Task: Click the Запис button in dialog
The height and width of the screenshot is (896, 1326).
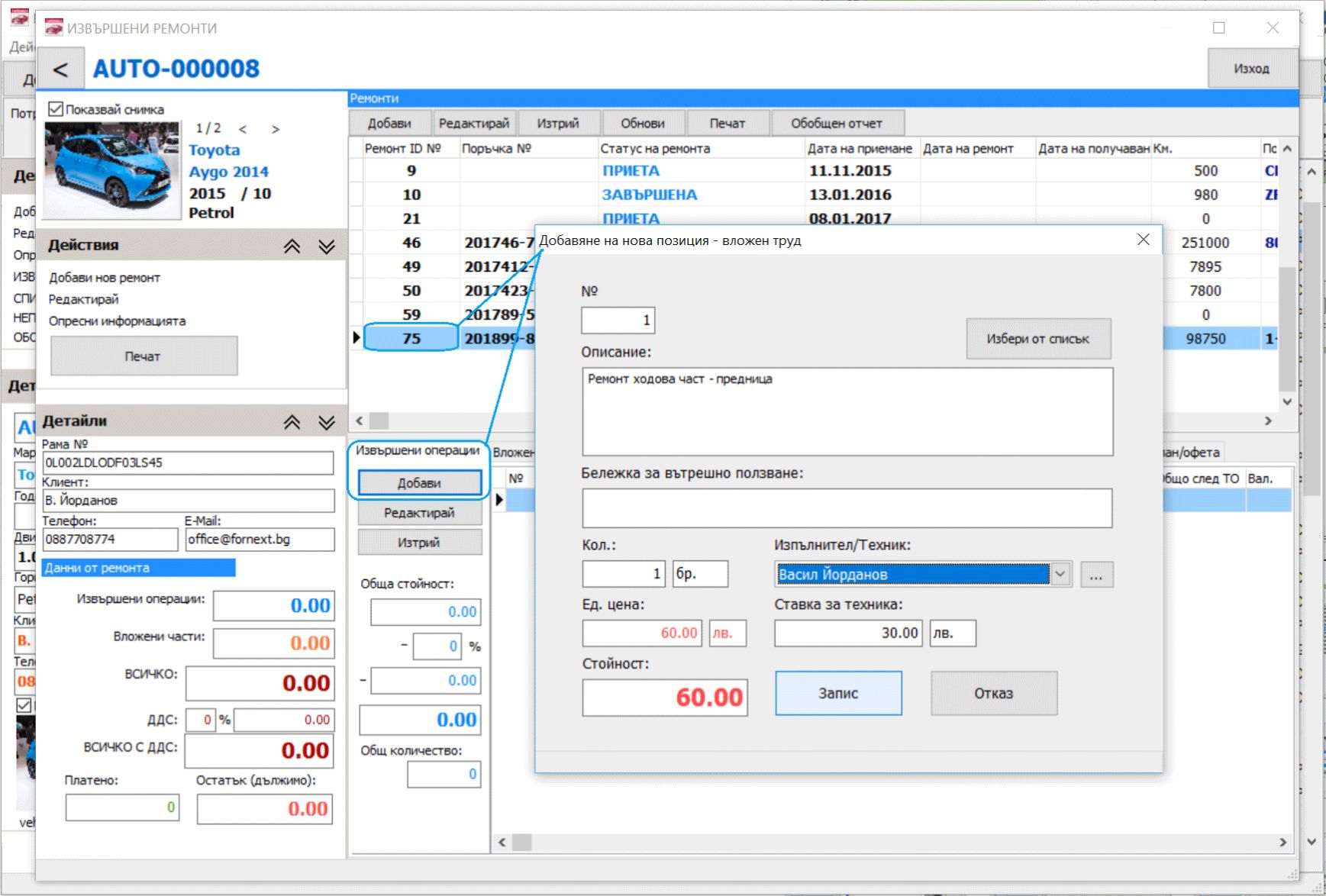Action: click(838, 693)
